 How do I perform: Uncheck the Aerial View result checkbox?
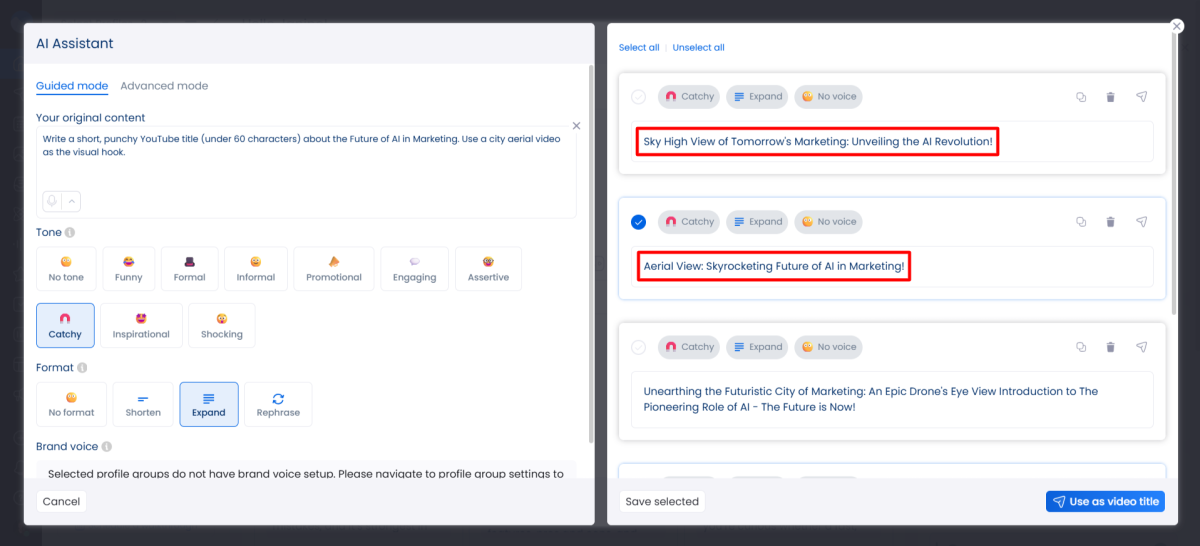pos(639,222)
